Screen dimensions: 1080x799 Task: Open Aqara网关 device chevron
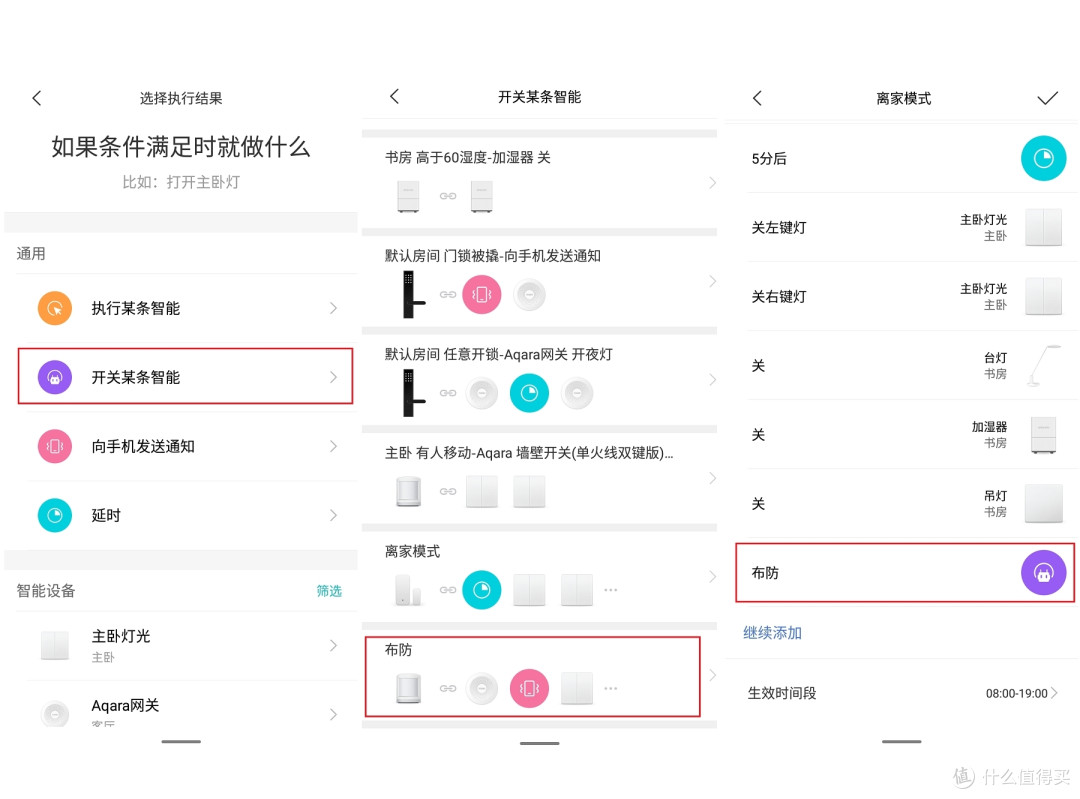[333, 714]
